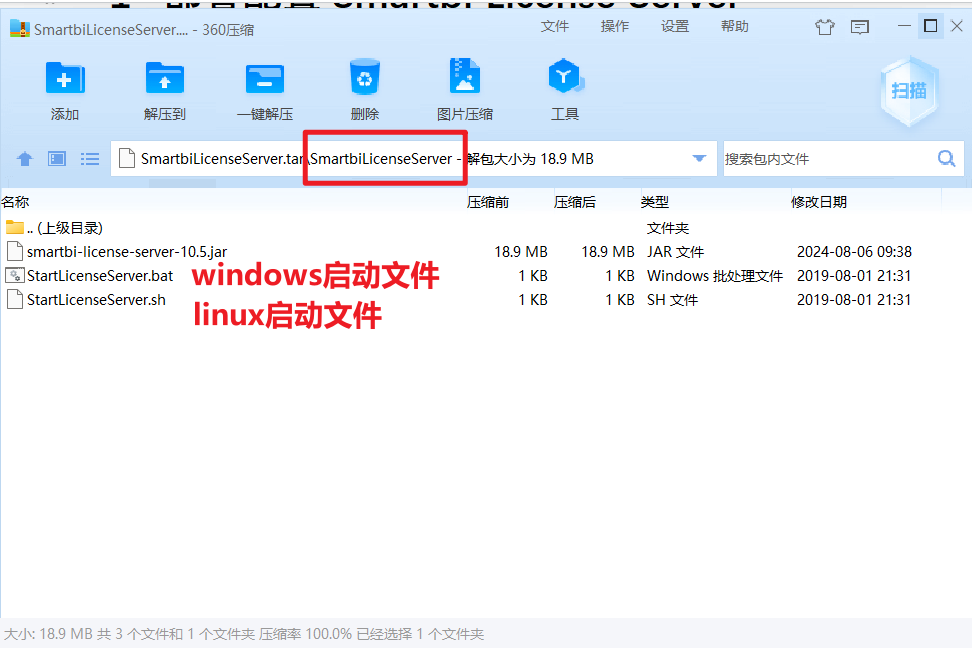Click the 360压缩 app icon in title bar

click(x=20, y=29)
